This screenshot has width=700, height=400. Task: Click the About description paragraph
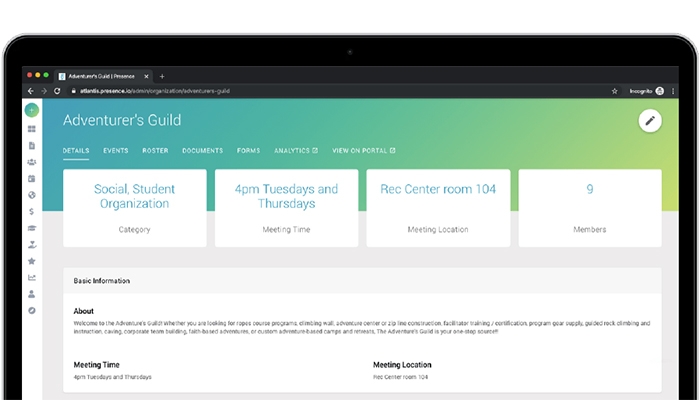point(362,327)
